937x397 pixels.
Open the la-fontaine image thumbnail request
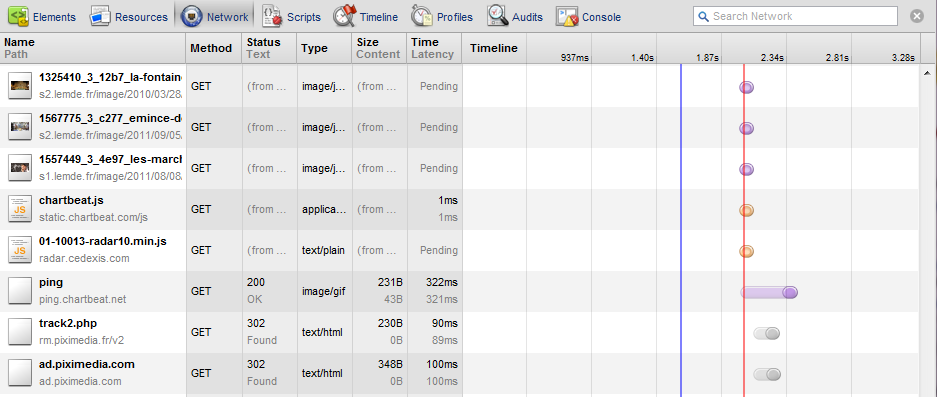(20, 86)
